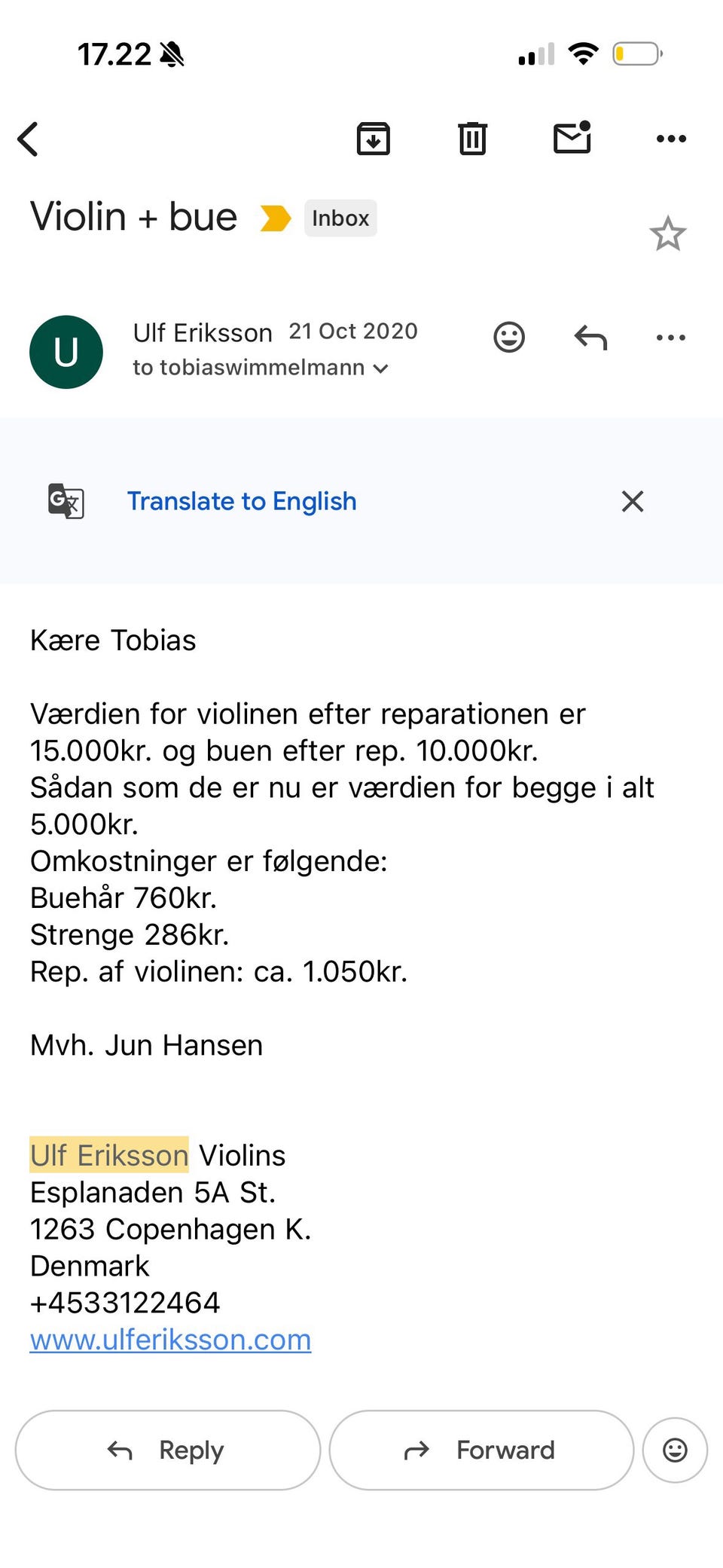Tap the yellow importance marker
This screenshot has height=1568, width=723.
pyautogui.click(x=275, y=219)
